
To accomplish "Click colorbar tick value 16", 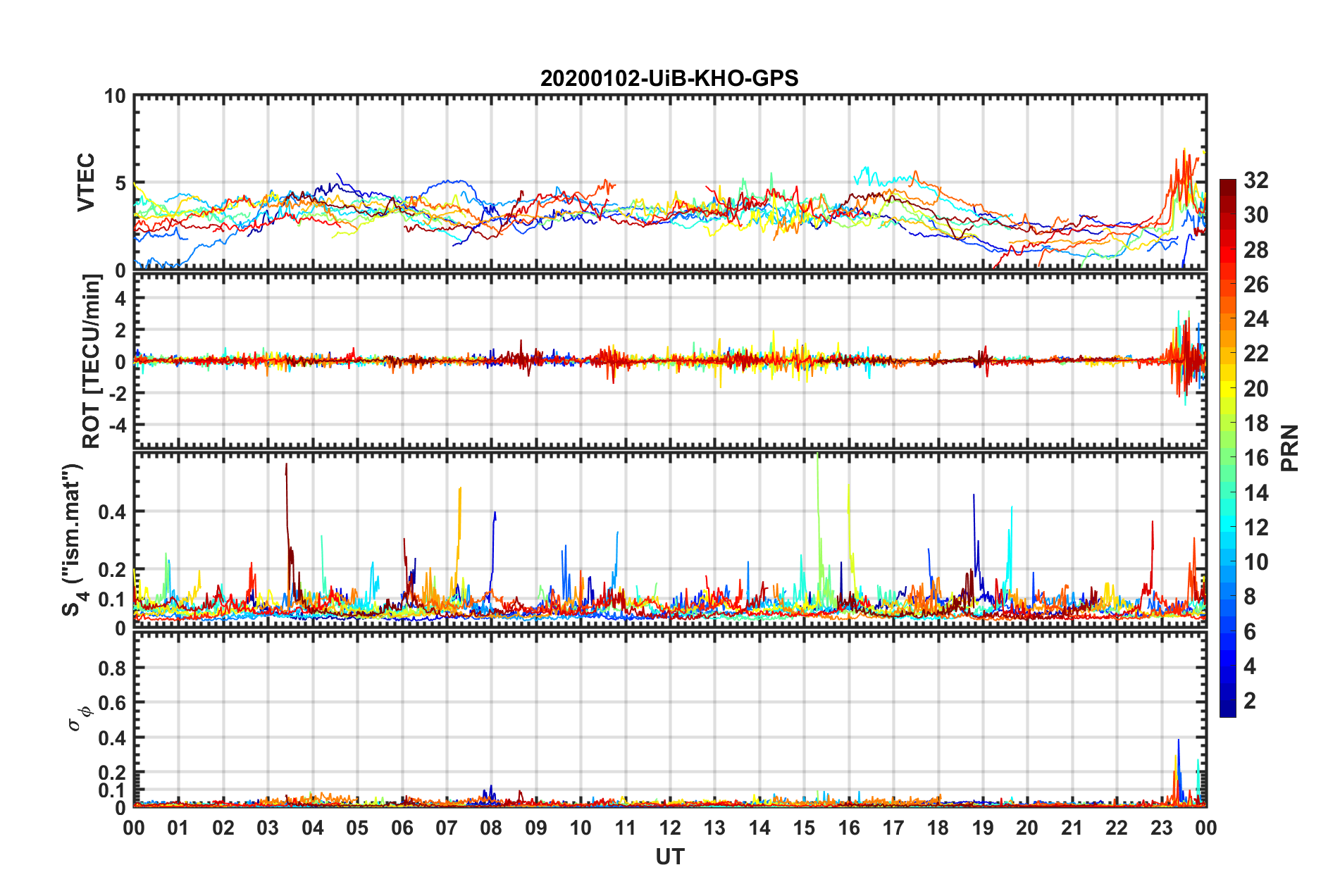I will click(1255, 458).
